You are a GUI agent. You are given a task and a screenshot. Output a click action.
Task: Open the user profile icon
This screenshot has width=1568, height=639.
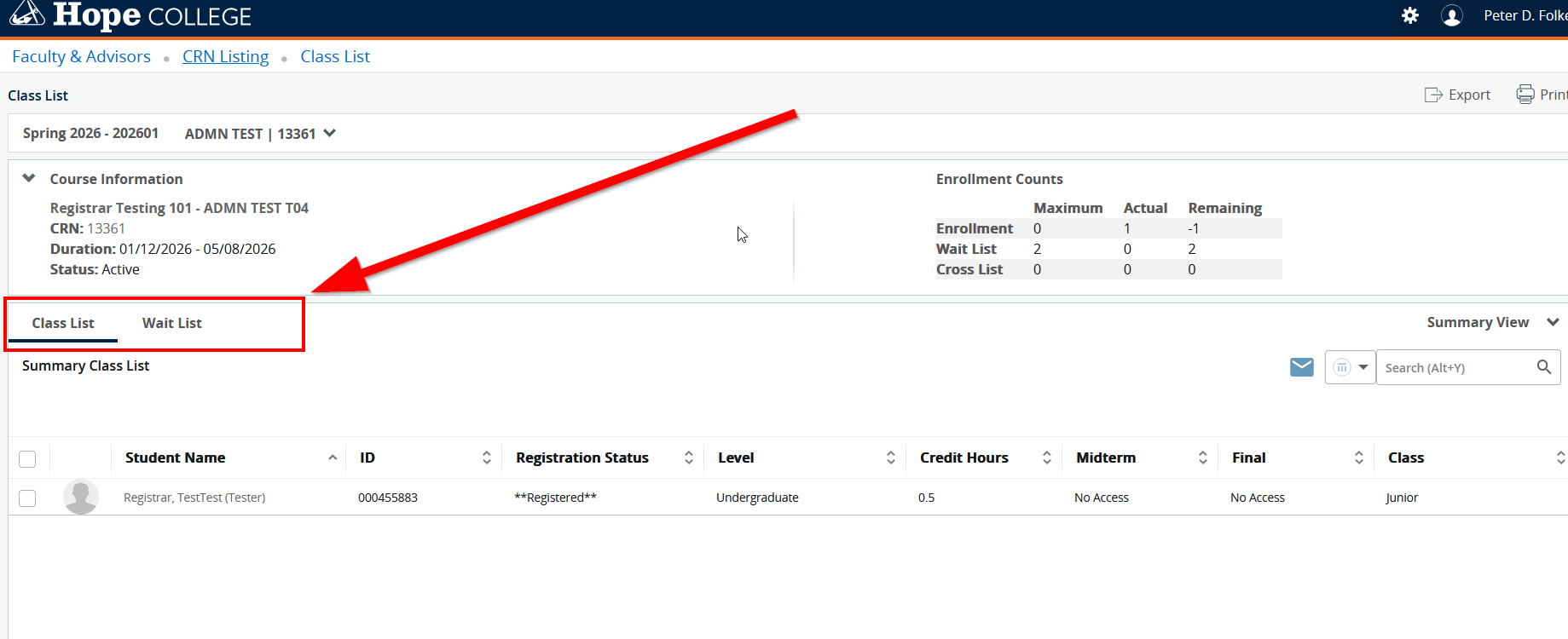[x=1452, y=15]
